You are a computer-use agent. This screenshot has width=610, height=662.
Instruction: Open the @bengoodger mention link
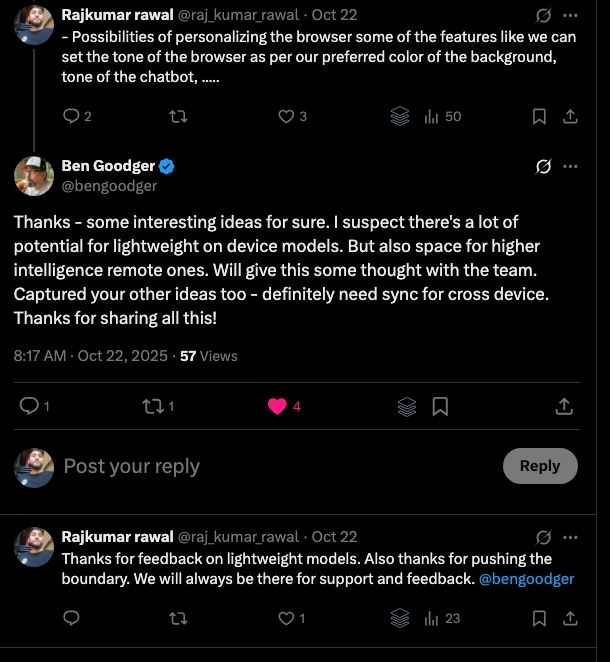527,579
